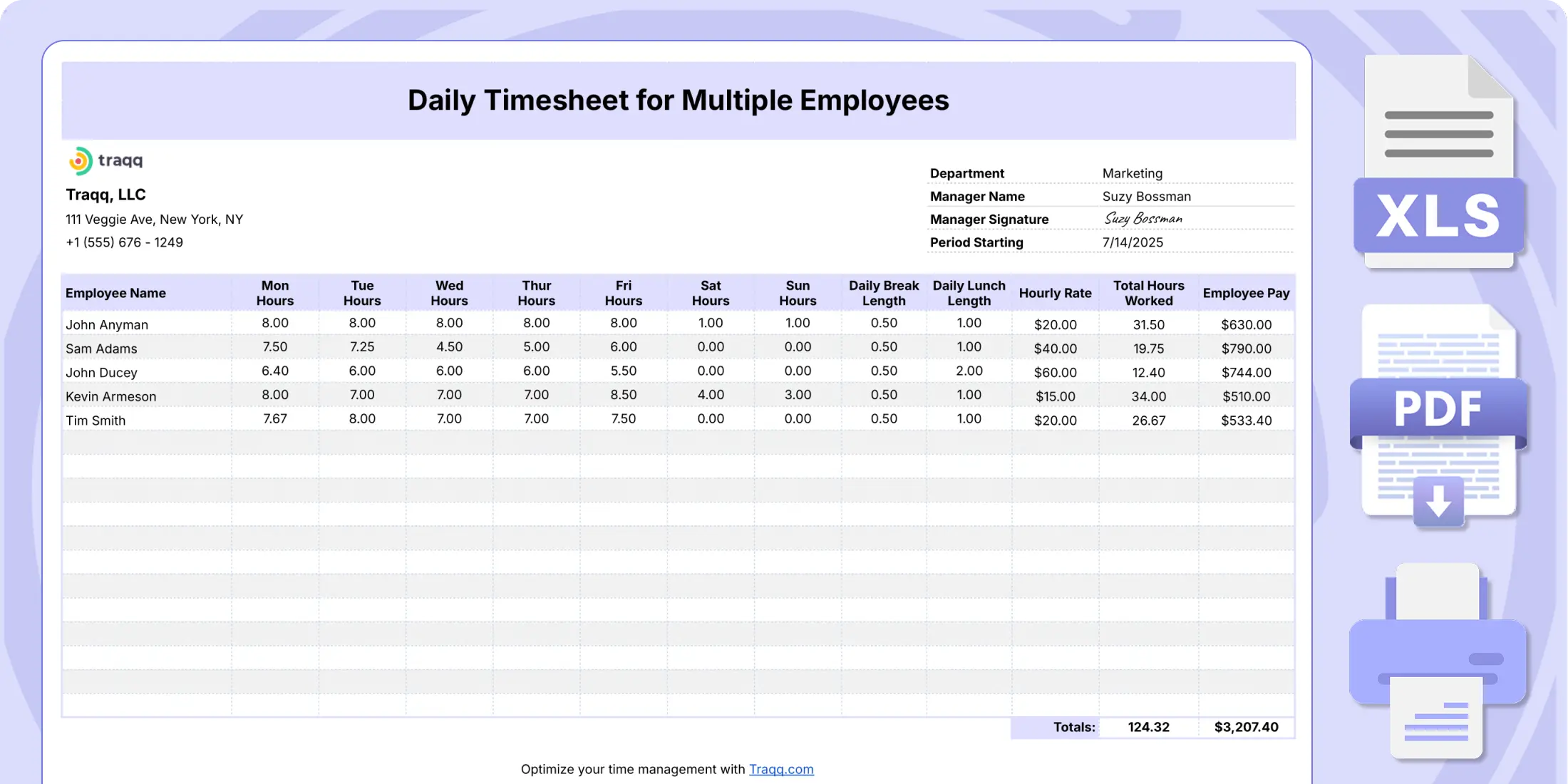Click the Thur Hours column header
The width and height of the screenshot is (1568, 784).
[536, 293]
